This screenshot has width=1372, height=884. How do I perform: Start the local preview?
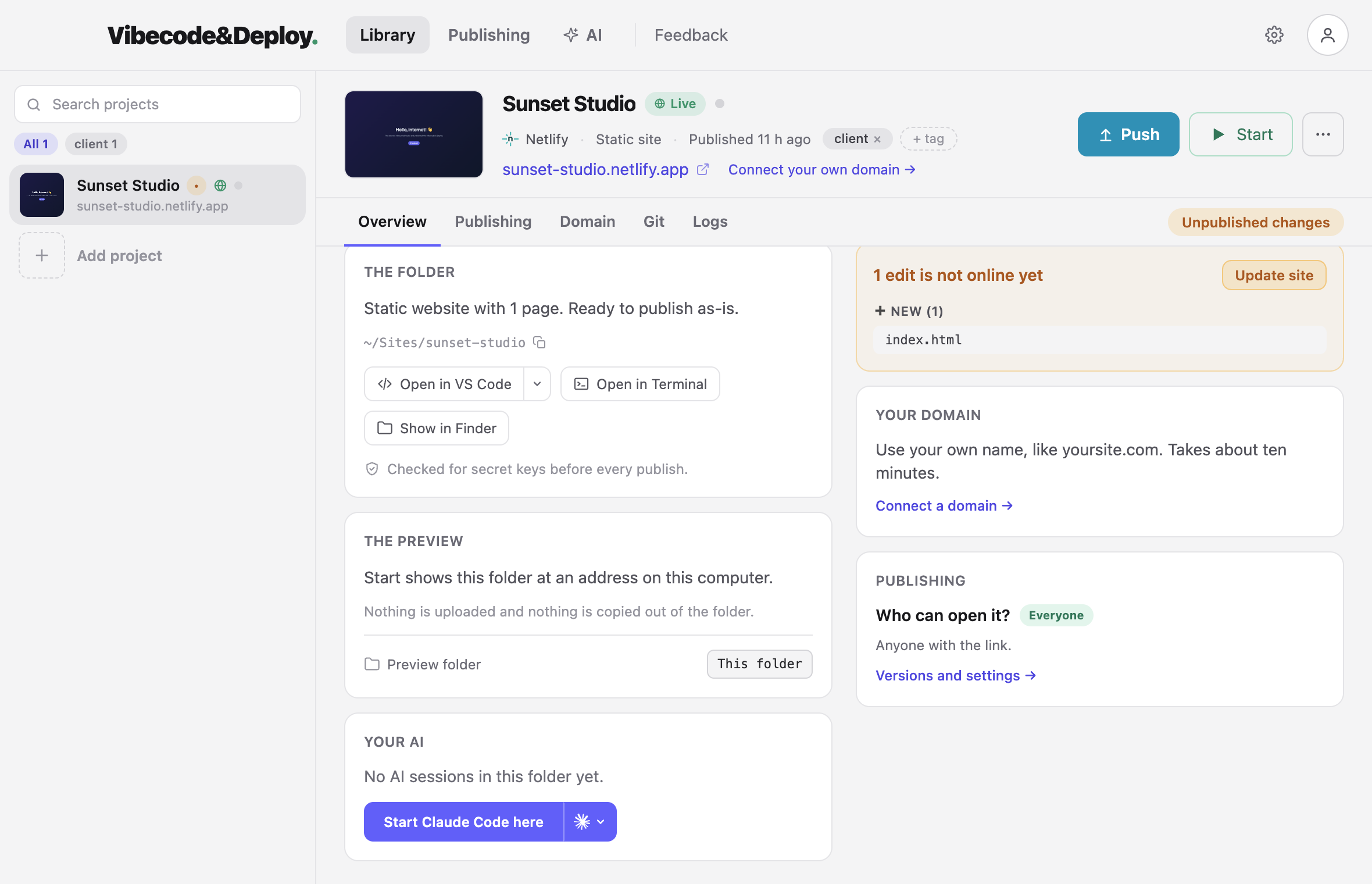point(1241,134)
